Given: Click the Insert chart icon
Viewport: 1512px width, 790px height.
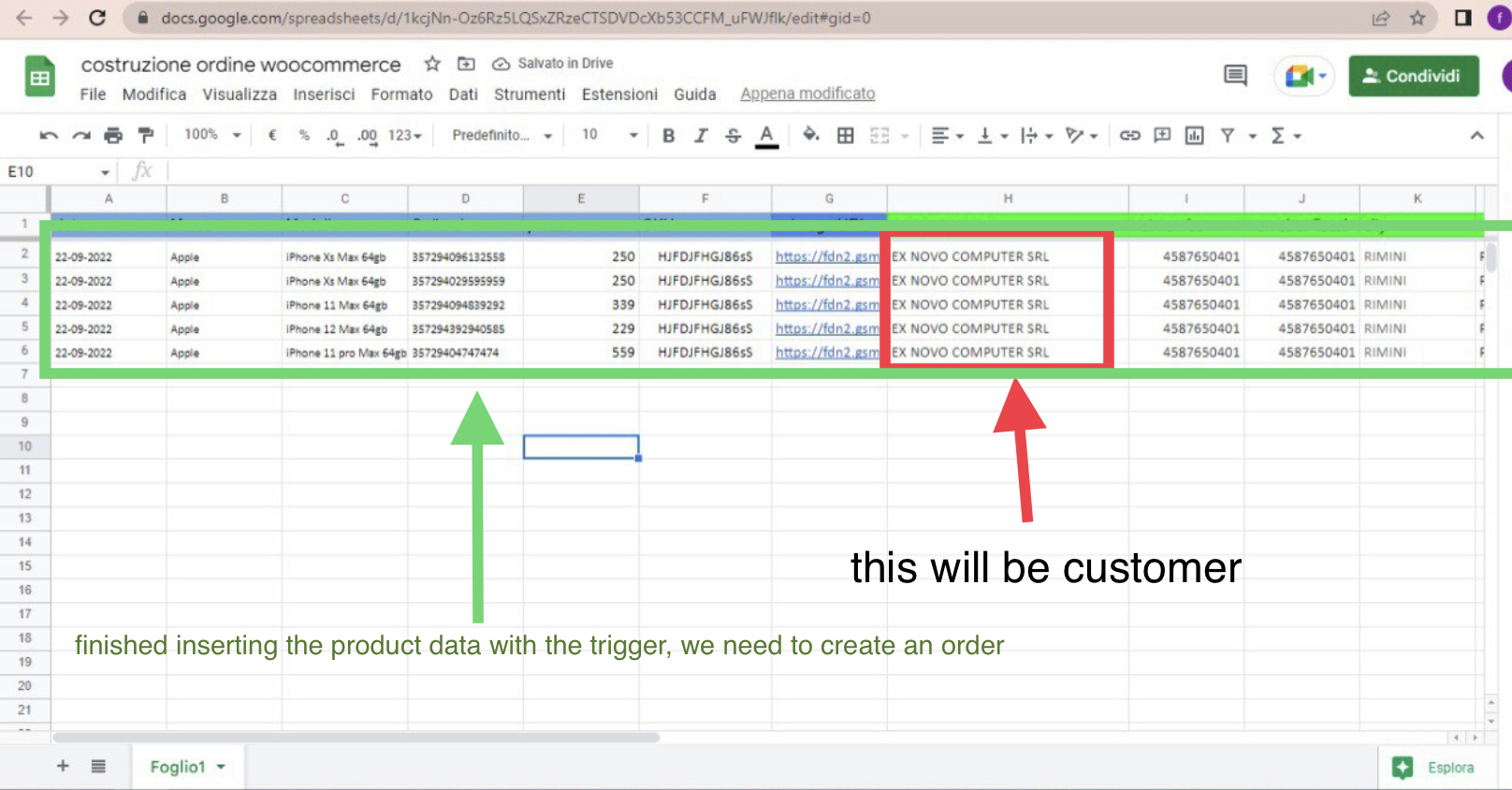Looking at the screenshot, I should pos(1195,136).
